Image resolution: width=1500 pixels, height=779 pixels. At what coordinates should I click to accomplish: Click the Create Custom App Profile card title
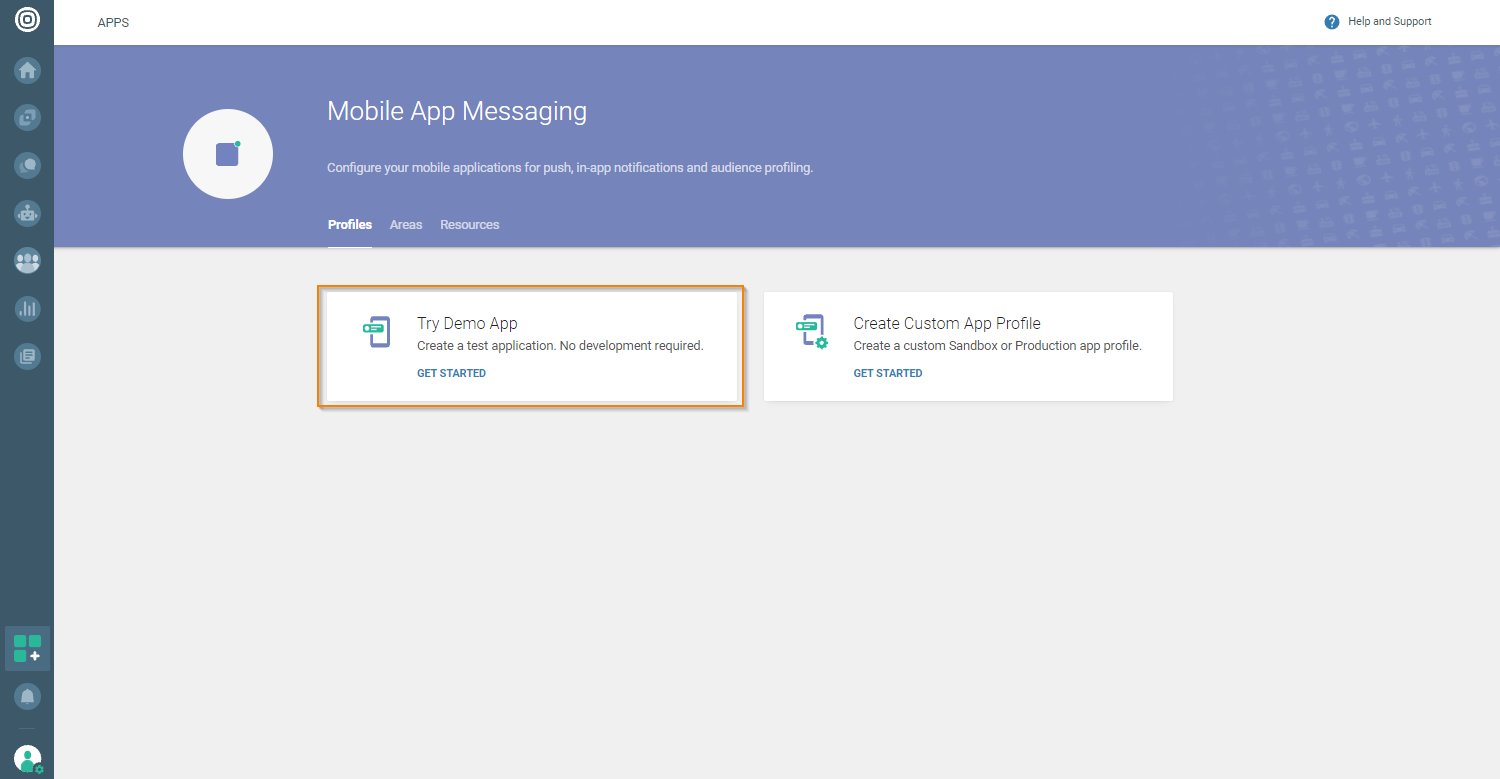[946, 323]
